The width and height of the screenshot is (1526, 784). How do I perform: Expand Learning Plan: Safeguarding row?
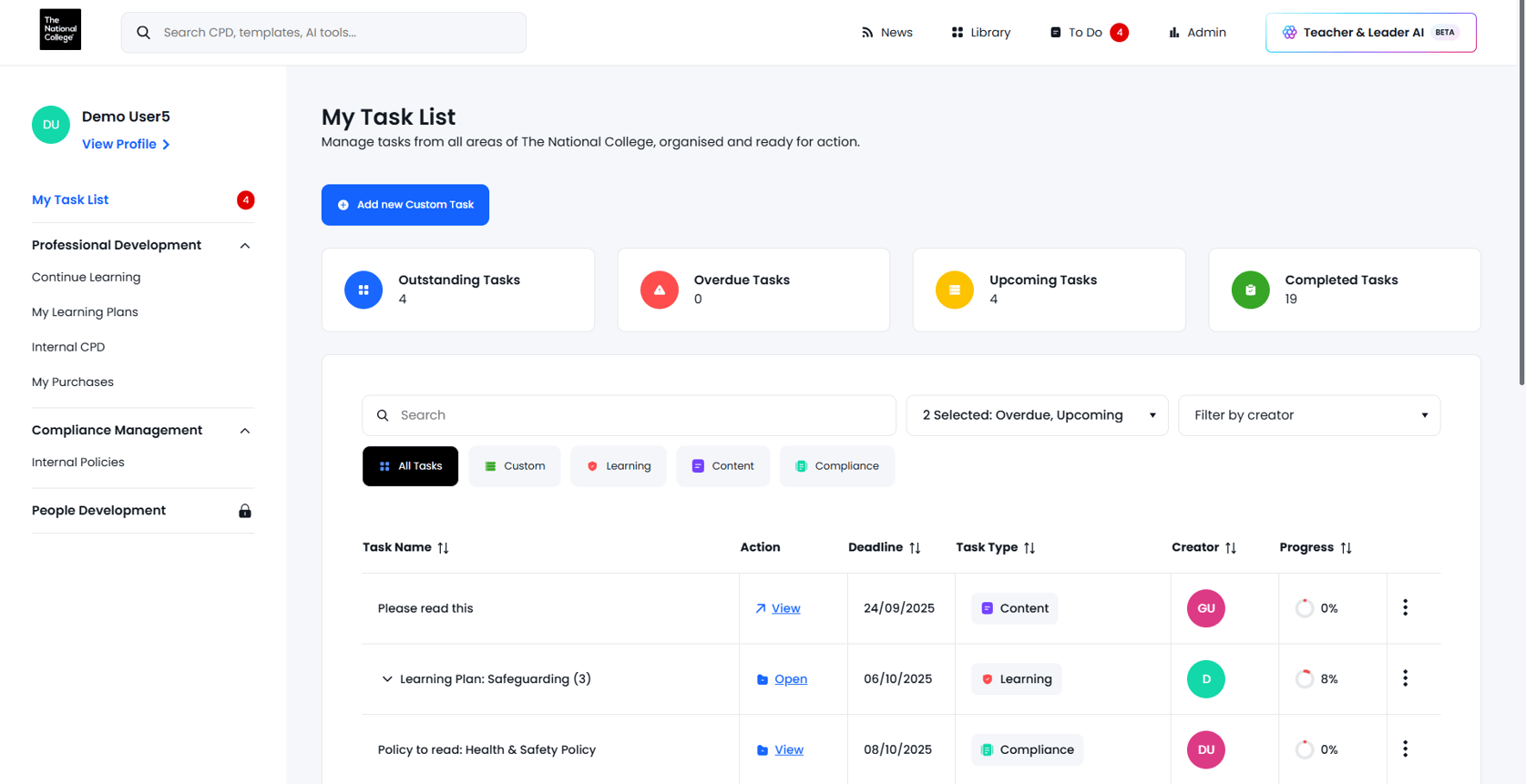387,679
